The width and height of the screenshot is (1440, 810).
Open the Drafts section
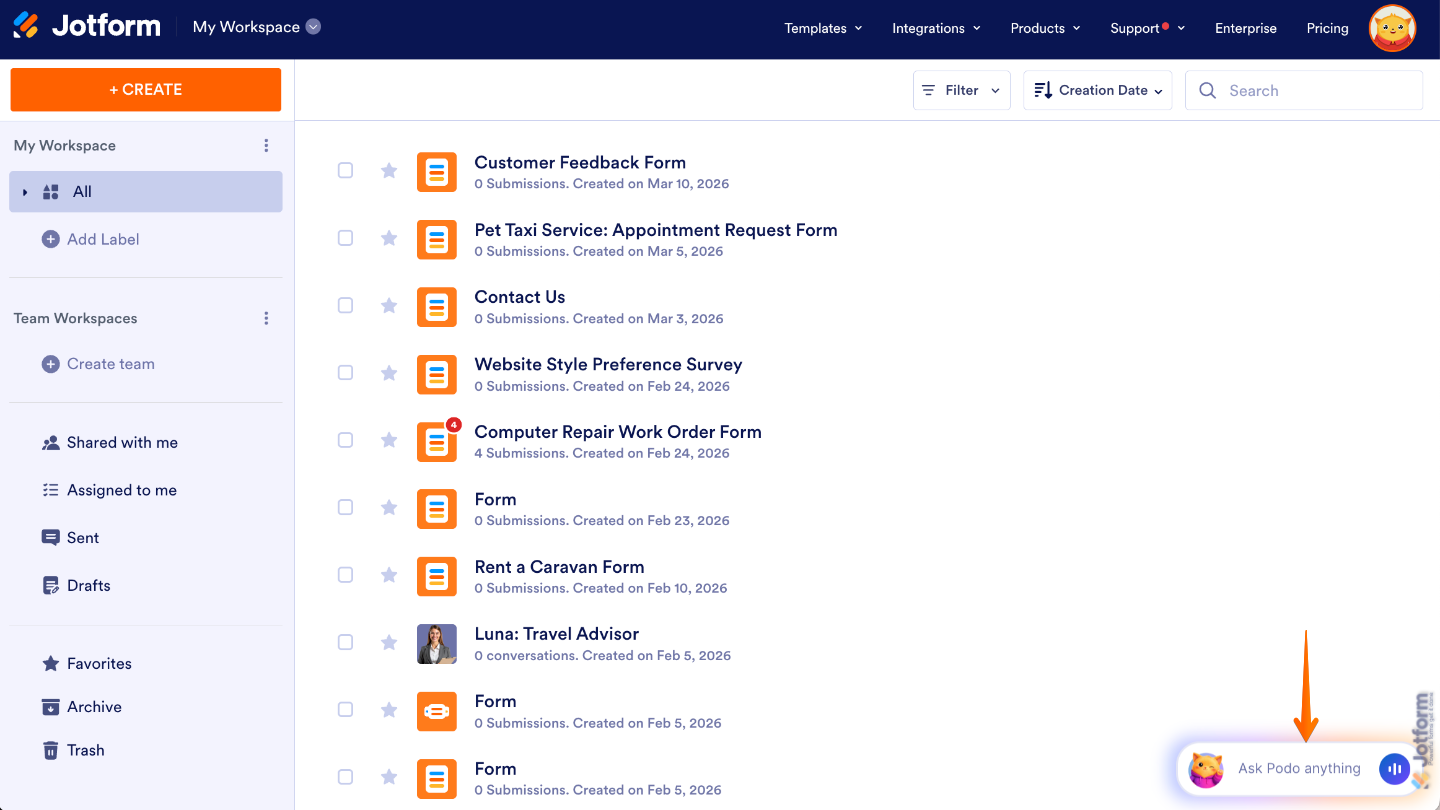pos(89,585)
